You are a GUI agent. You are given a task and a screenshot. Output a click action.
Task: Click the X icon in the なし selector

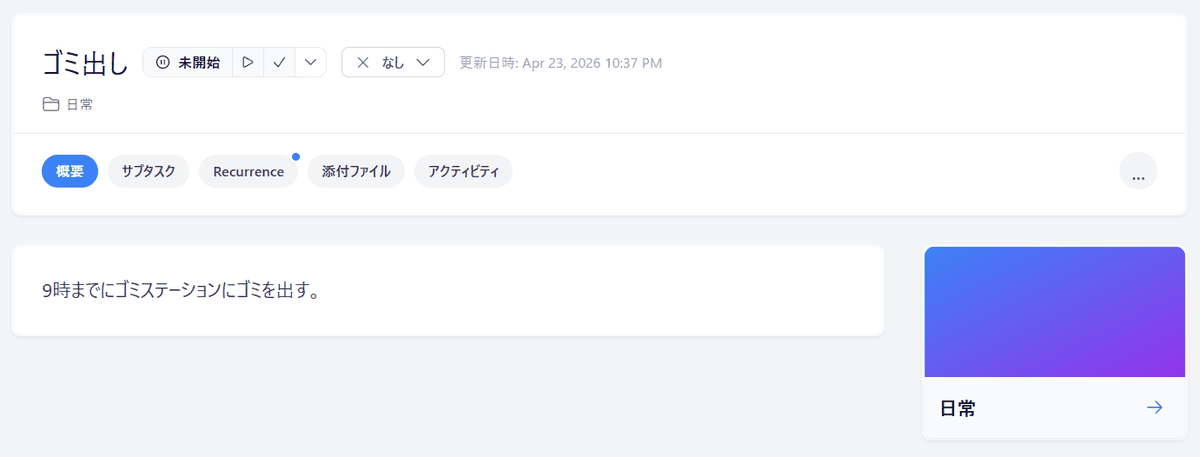tap(363, 63)
